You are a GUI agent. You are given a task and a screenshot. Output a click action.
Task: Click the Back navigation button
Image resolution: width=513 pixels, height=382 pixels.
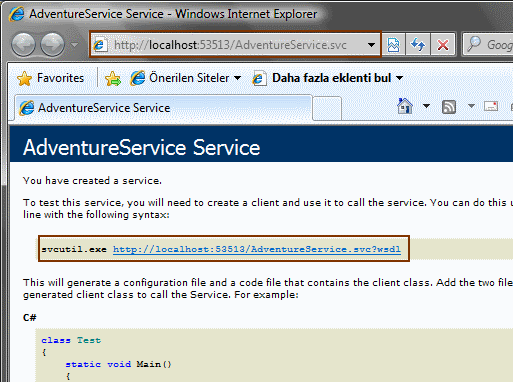pos(23,45)
